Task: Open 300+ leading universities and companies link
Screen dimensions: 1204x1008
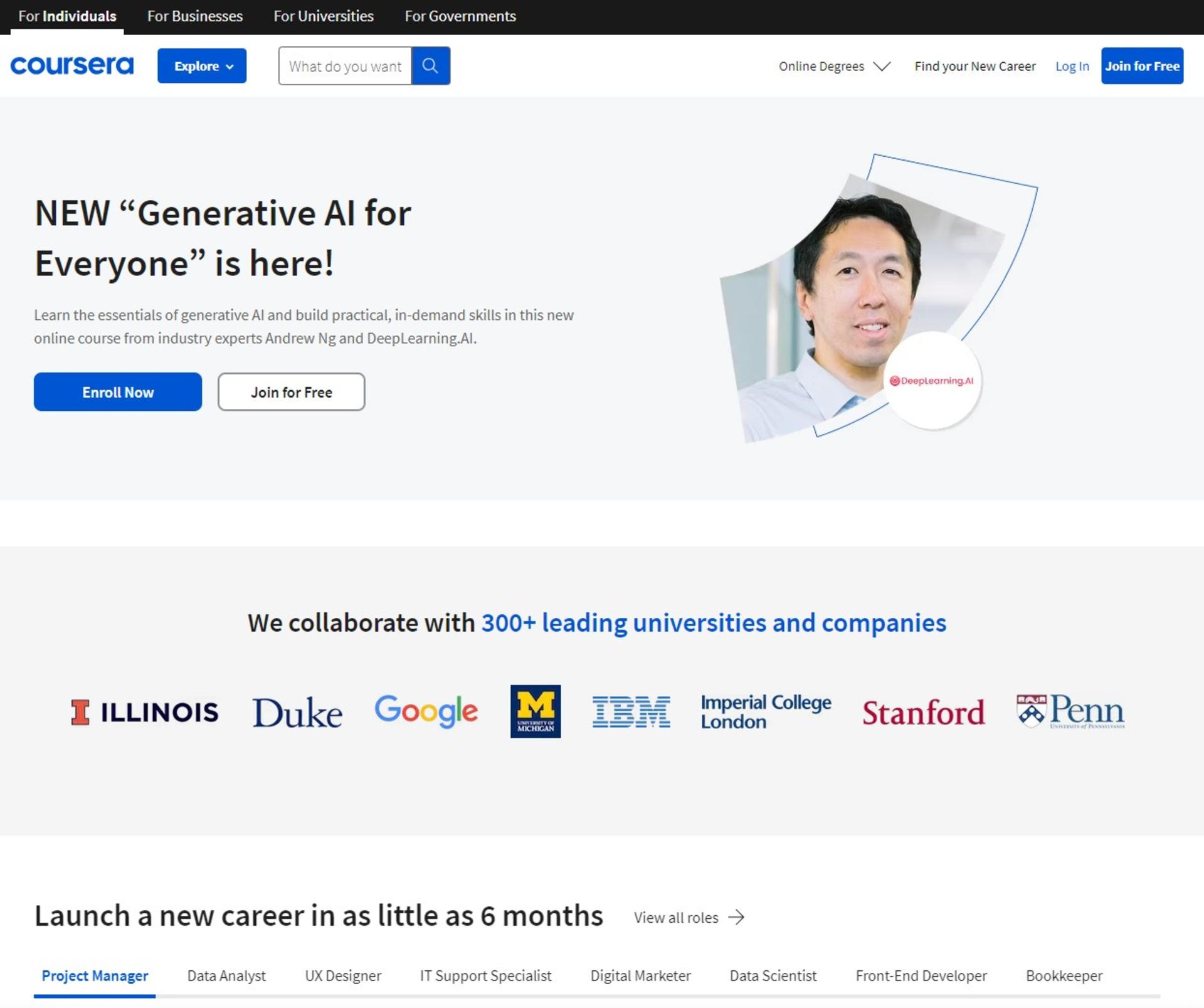Action: 714,623
